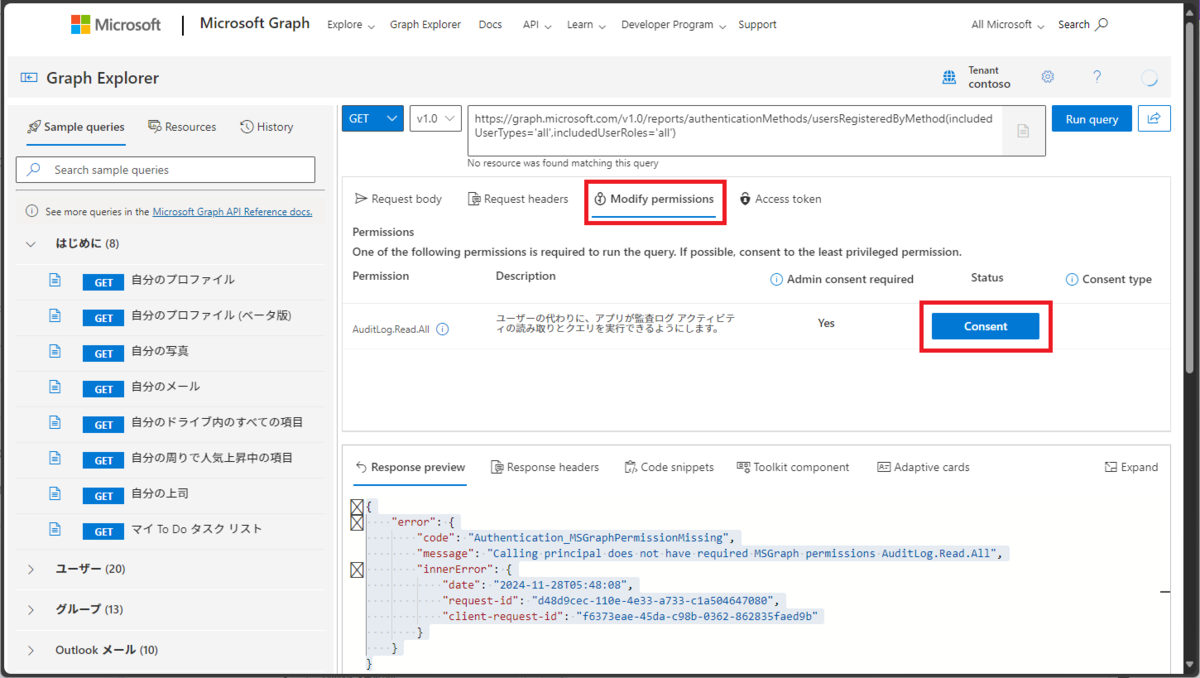Click the document icon beside 自分の写真
Screen dimensions: 1200x678
(55, 351)
